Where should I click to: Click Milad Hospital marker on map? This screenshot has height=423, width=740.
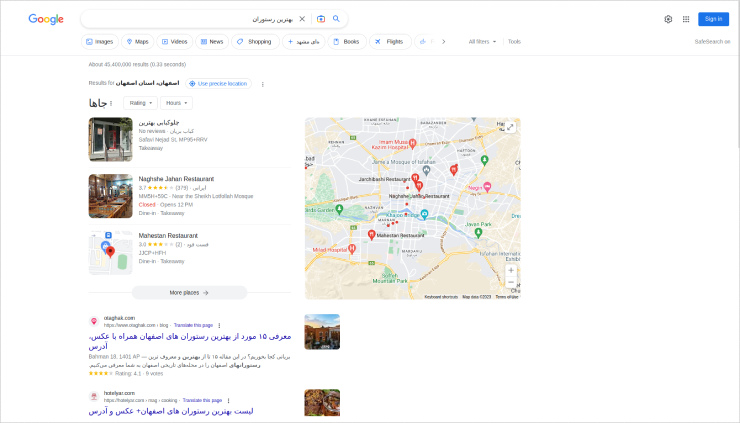pos(352,249)
